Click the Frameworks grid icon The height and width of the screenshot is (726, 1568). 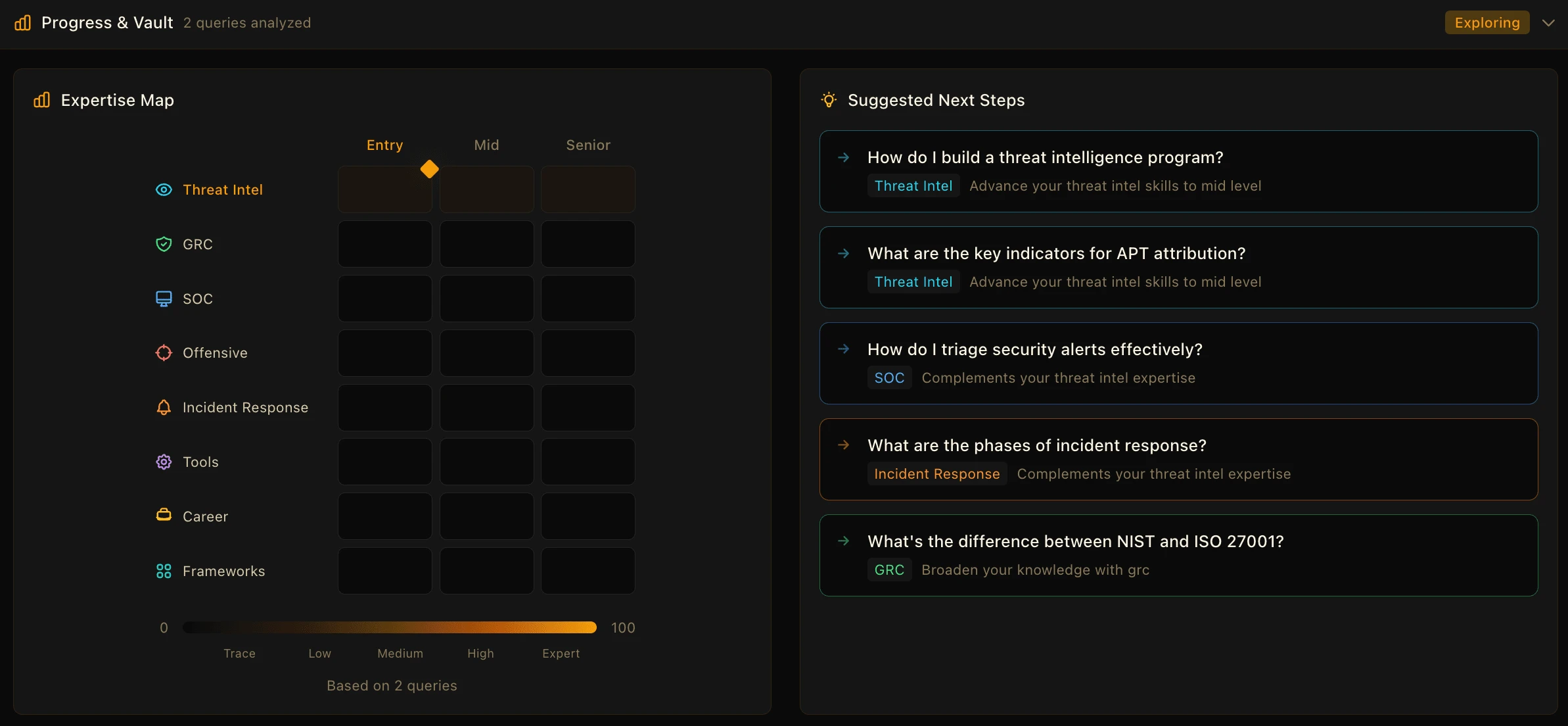pos(164,571)
